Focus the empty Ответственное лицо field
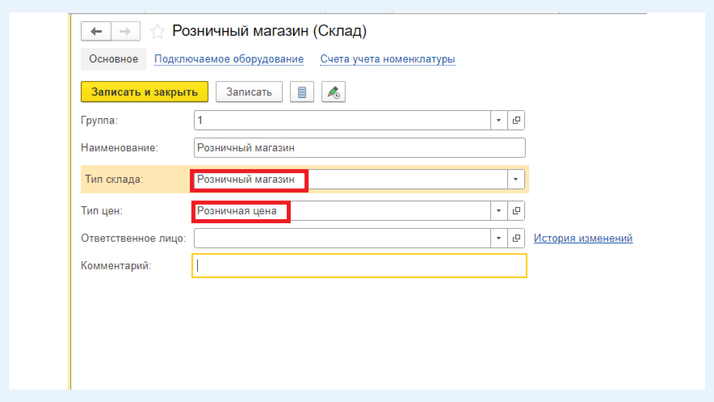This screenshot has height=402, width=714. (x=342, y=238)
